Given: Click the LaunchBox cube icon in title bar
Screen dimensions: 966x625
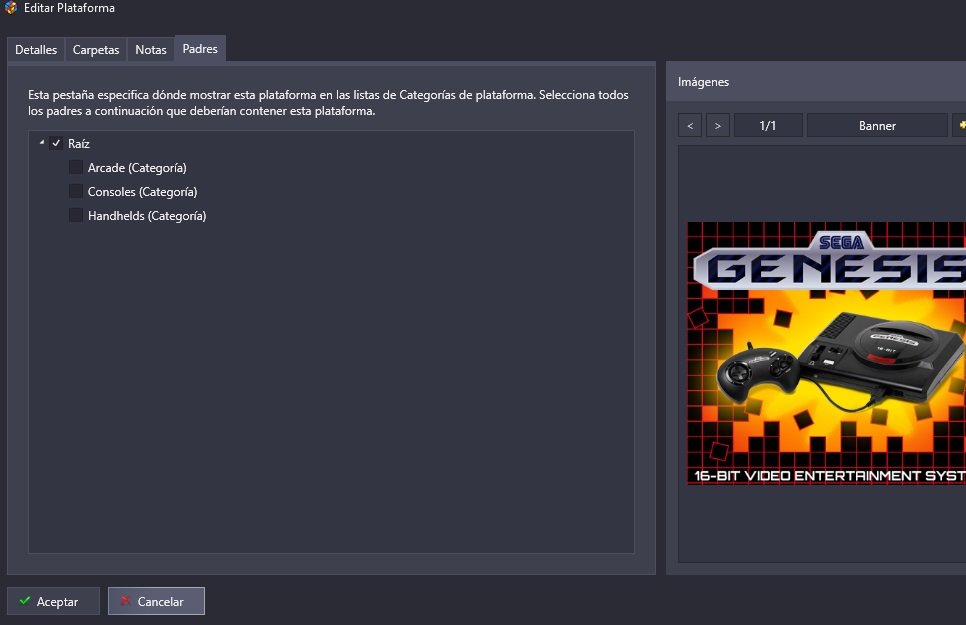Looking at the screenshot, I should pyautogui.click(x=10, y=7).
